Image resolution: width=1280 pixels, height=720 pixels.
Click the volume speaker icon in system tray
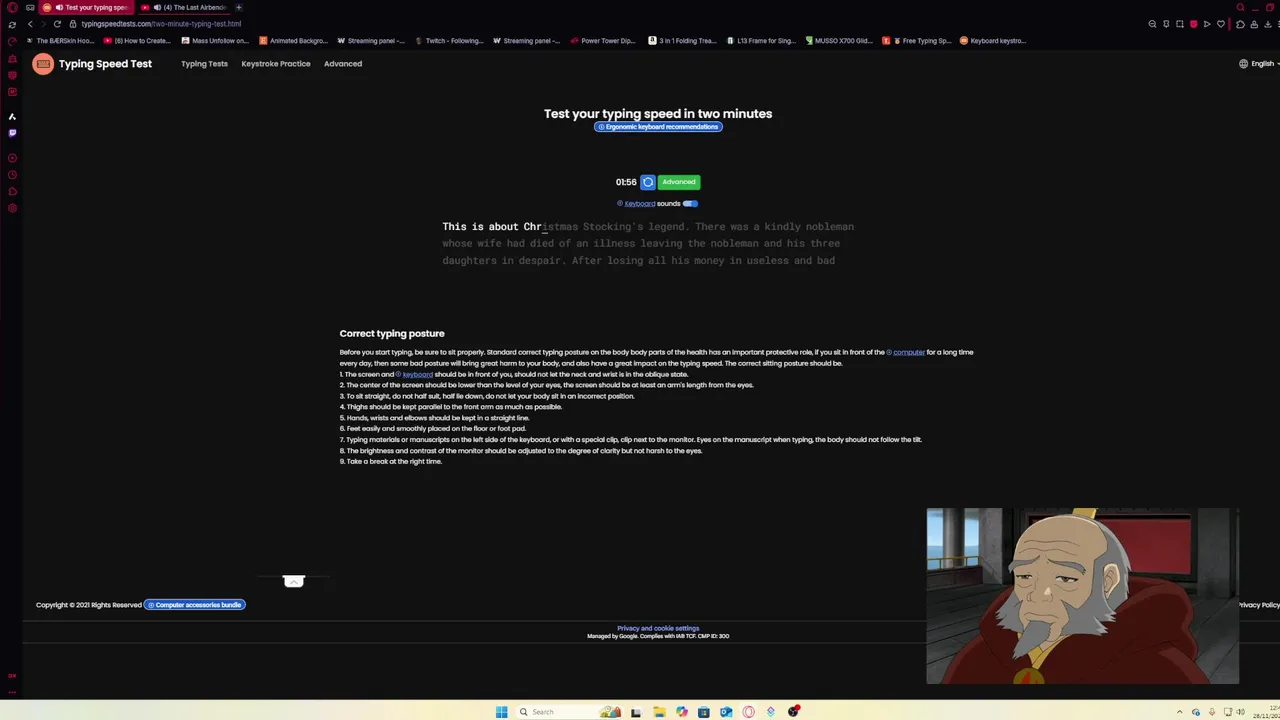(x=1241, y=712)
